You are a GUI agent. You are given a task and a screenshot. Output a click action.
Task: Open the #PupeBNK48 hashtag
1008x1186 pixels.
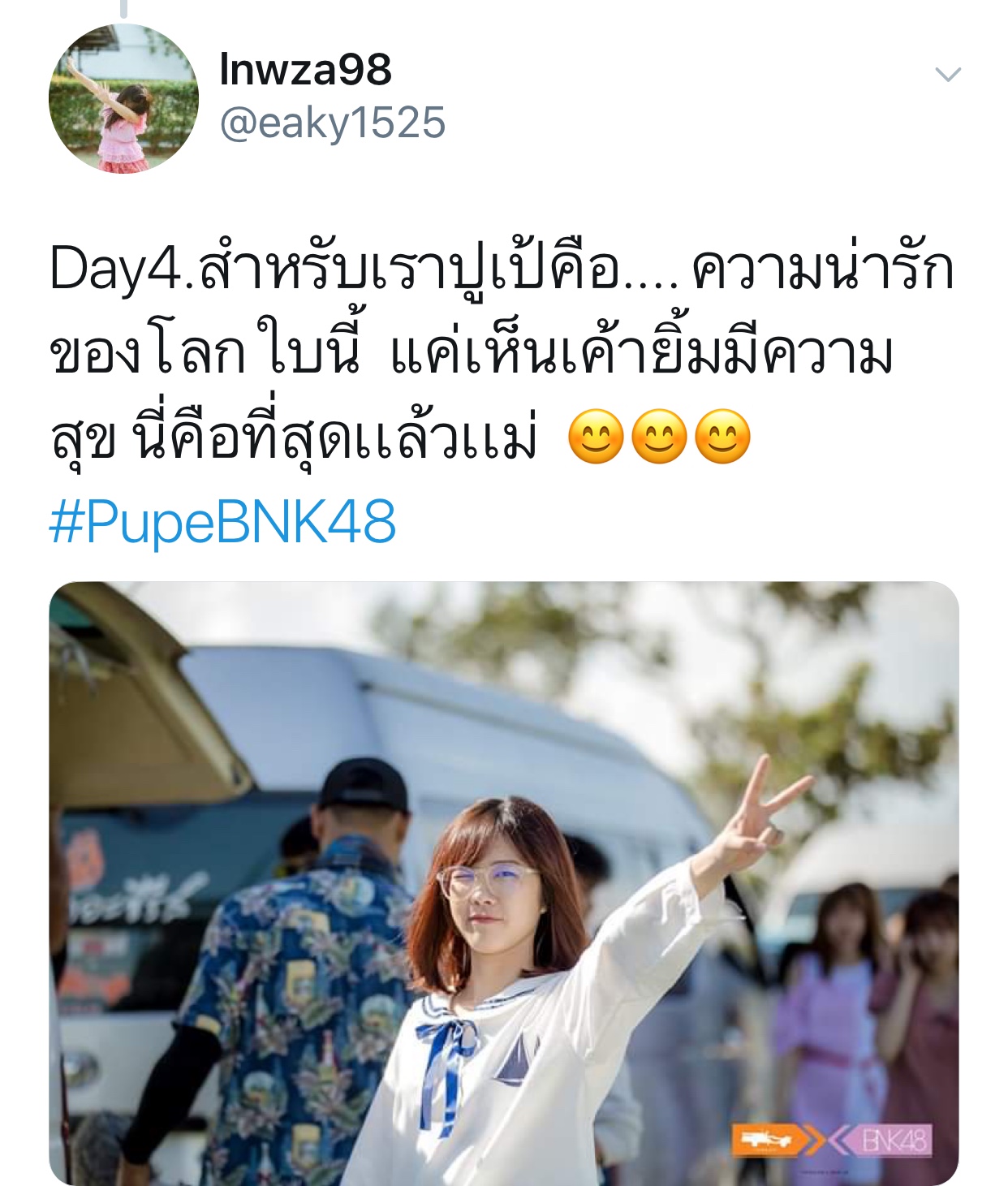(223, 522)
